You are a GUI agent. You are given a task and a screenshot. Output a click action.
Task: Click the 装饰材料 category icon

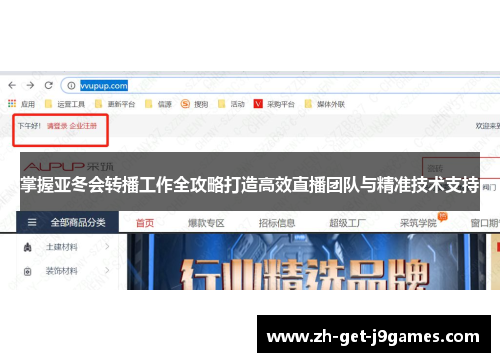[28, 272]
